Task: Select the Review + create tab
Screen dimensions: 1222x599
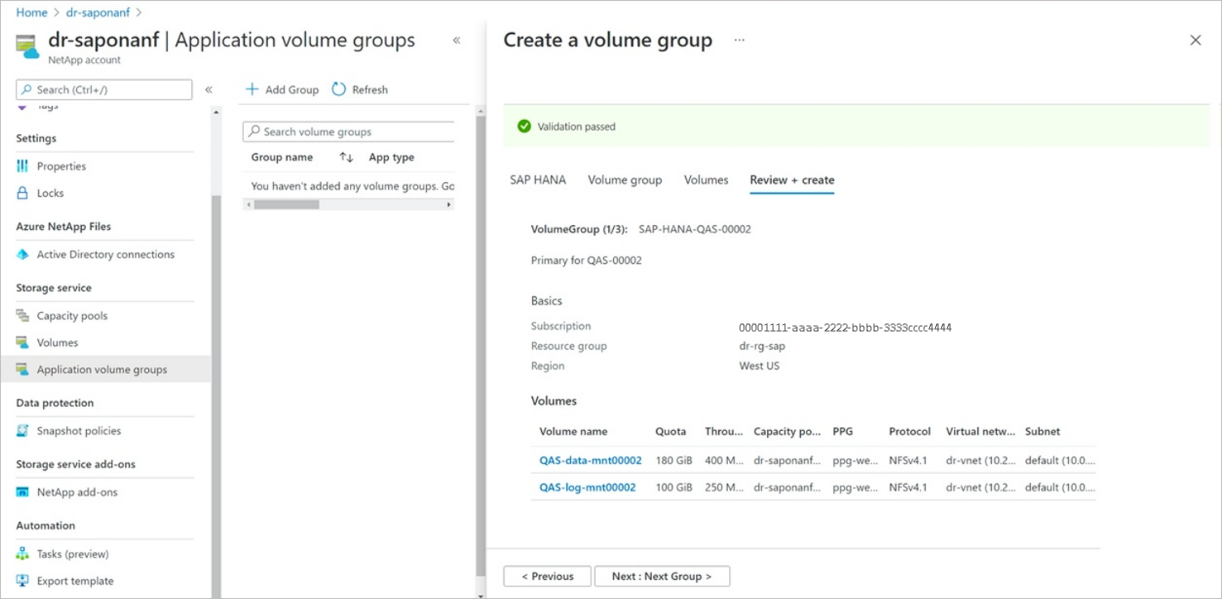Action: tap(792, 180)
